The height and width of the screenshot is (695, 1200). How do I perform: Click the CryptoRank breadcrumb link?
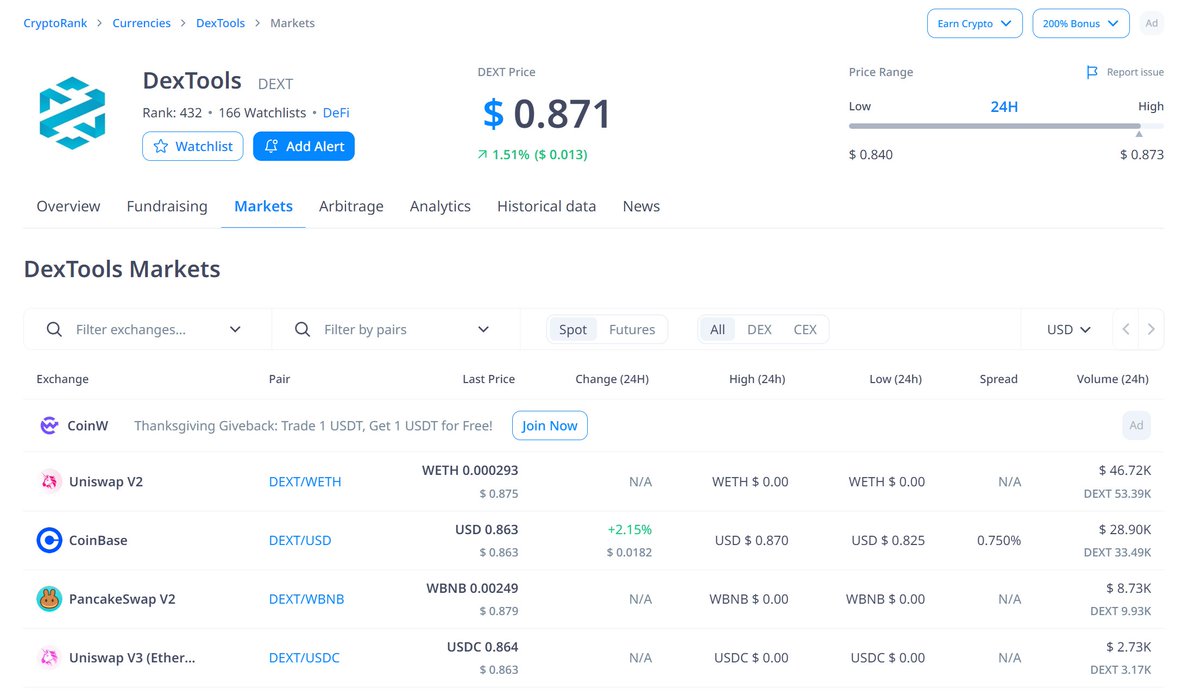pyautogui.click(x=55, y=23)
